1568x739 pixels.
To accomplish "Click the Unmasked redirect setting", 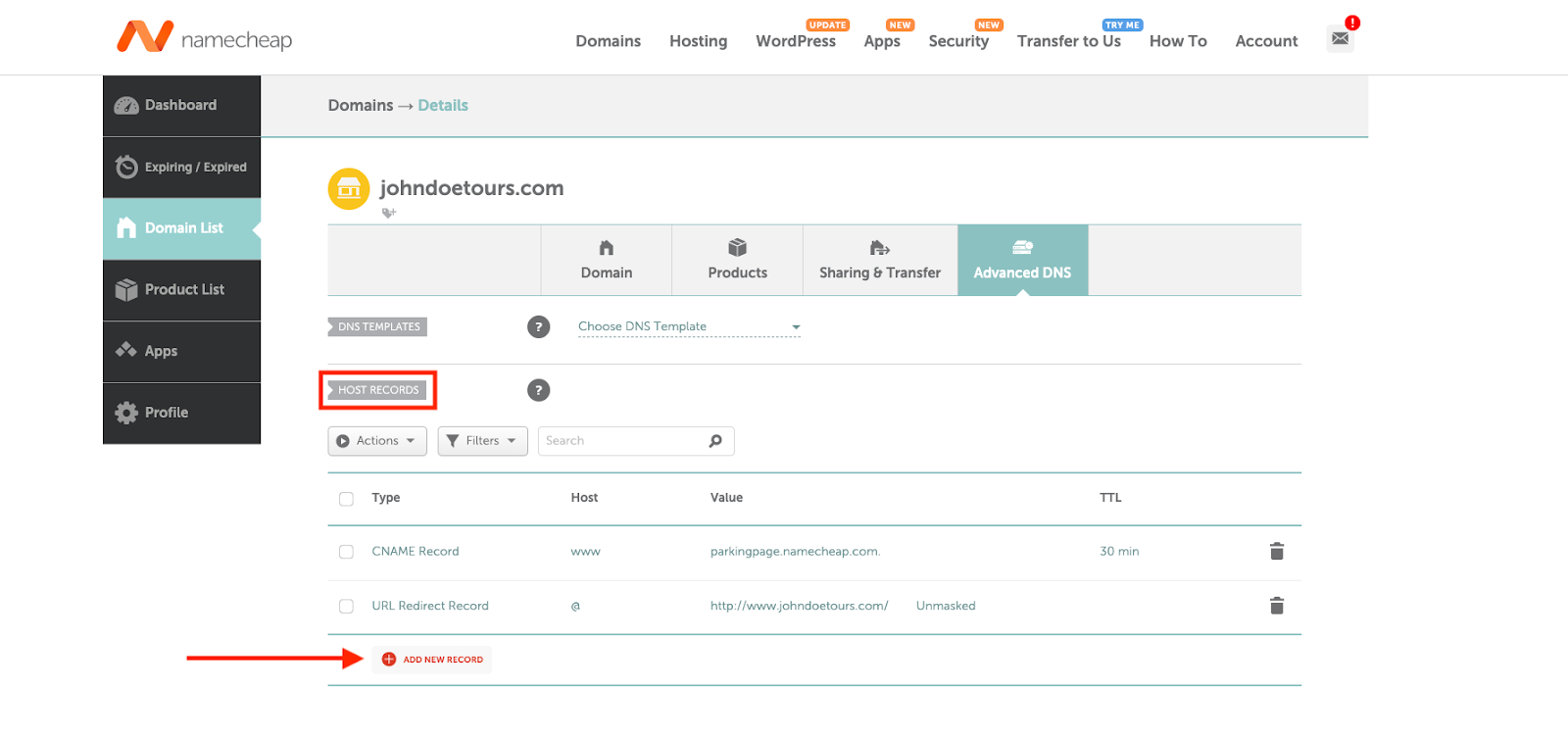I will pyautogui.click(x=946, y=607).
